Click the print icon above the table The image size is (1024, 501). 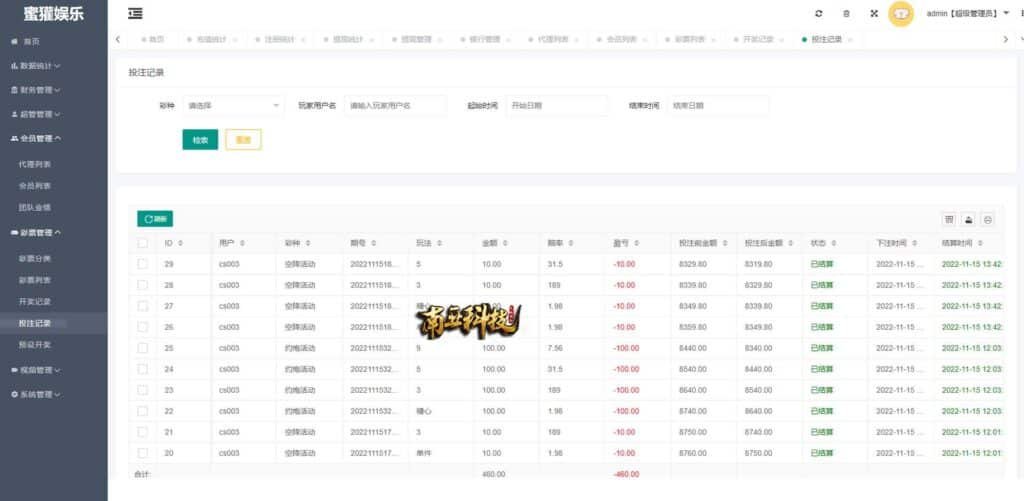click(x=987, y=219)
